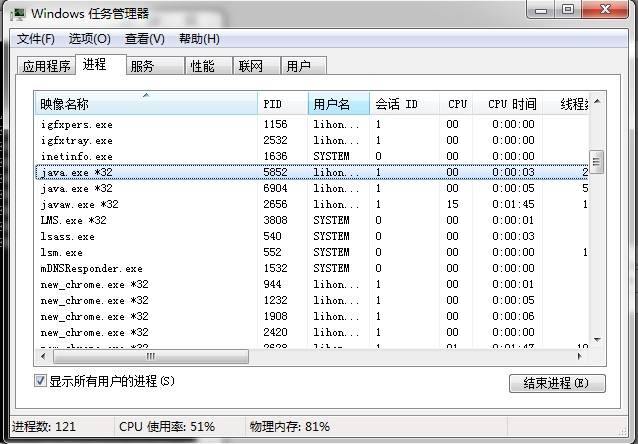Click PID value 1532

(x=275, y=268)
